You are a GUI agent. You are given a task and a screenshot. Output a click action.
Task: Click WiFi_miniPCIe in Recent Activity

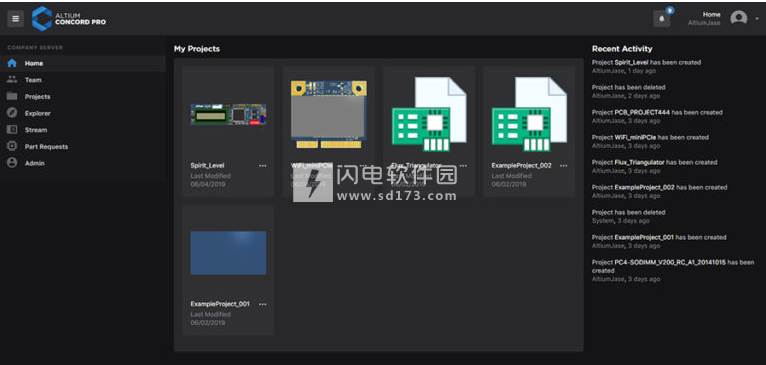pos(635,137)
